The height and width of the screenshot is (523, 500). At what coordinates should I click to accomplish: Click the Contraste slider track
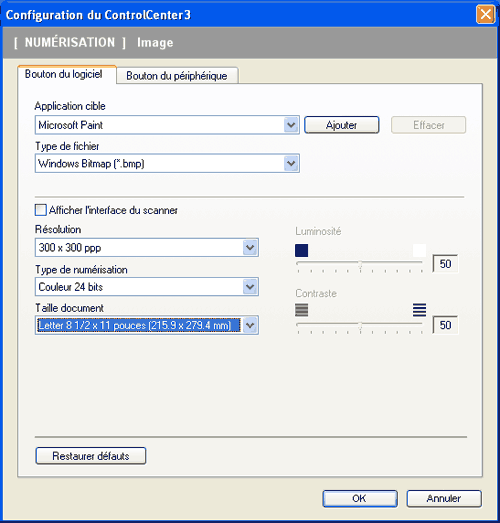(360, 324)
